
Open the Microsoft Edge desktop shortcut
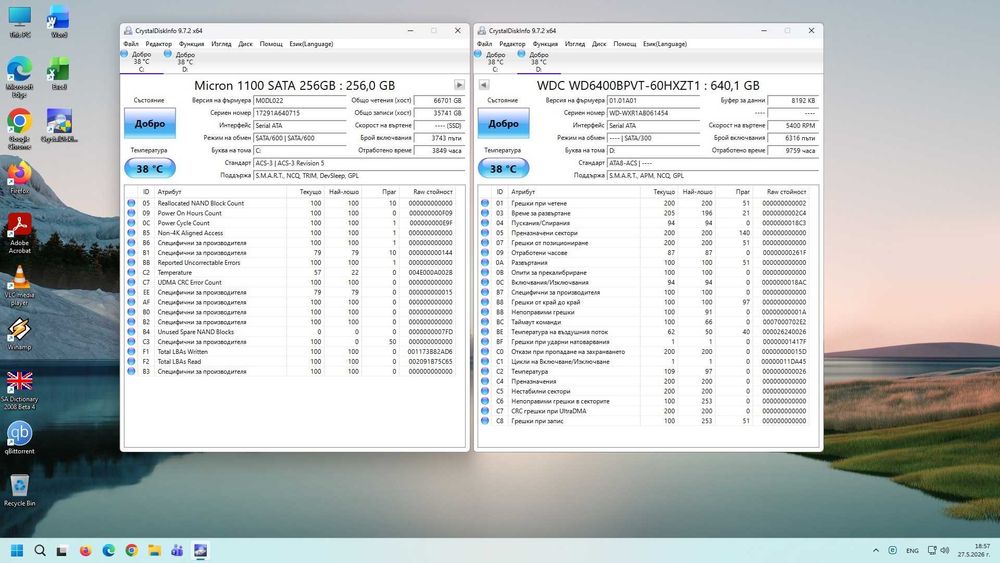[x=19, y=77]
